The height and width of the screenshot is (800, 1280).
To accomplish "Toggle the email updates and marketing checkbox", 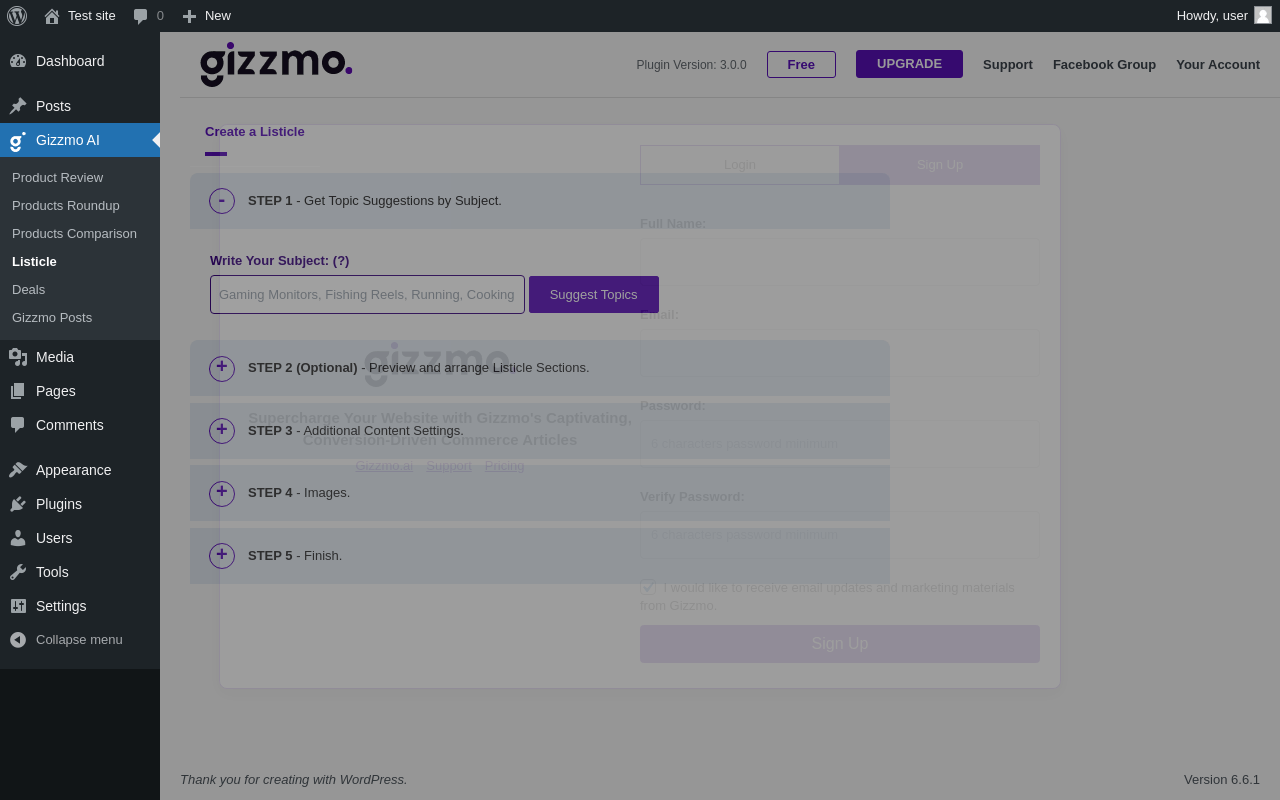I will 648,587.
